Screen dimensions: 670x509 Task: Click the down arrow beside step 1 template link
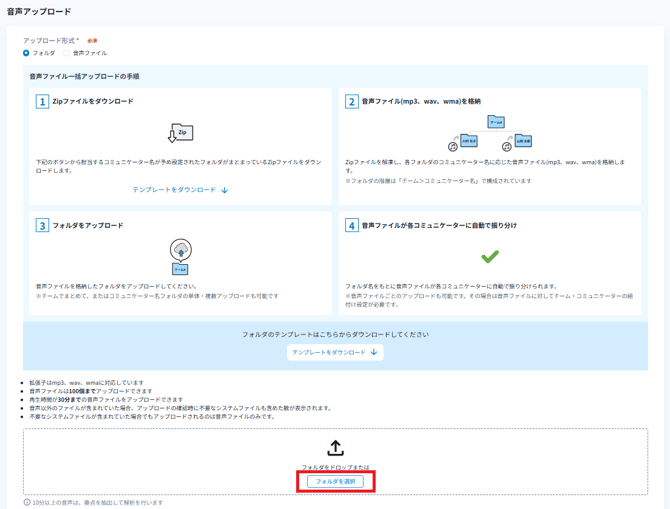tap(224, 190)
